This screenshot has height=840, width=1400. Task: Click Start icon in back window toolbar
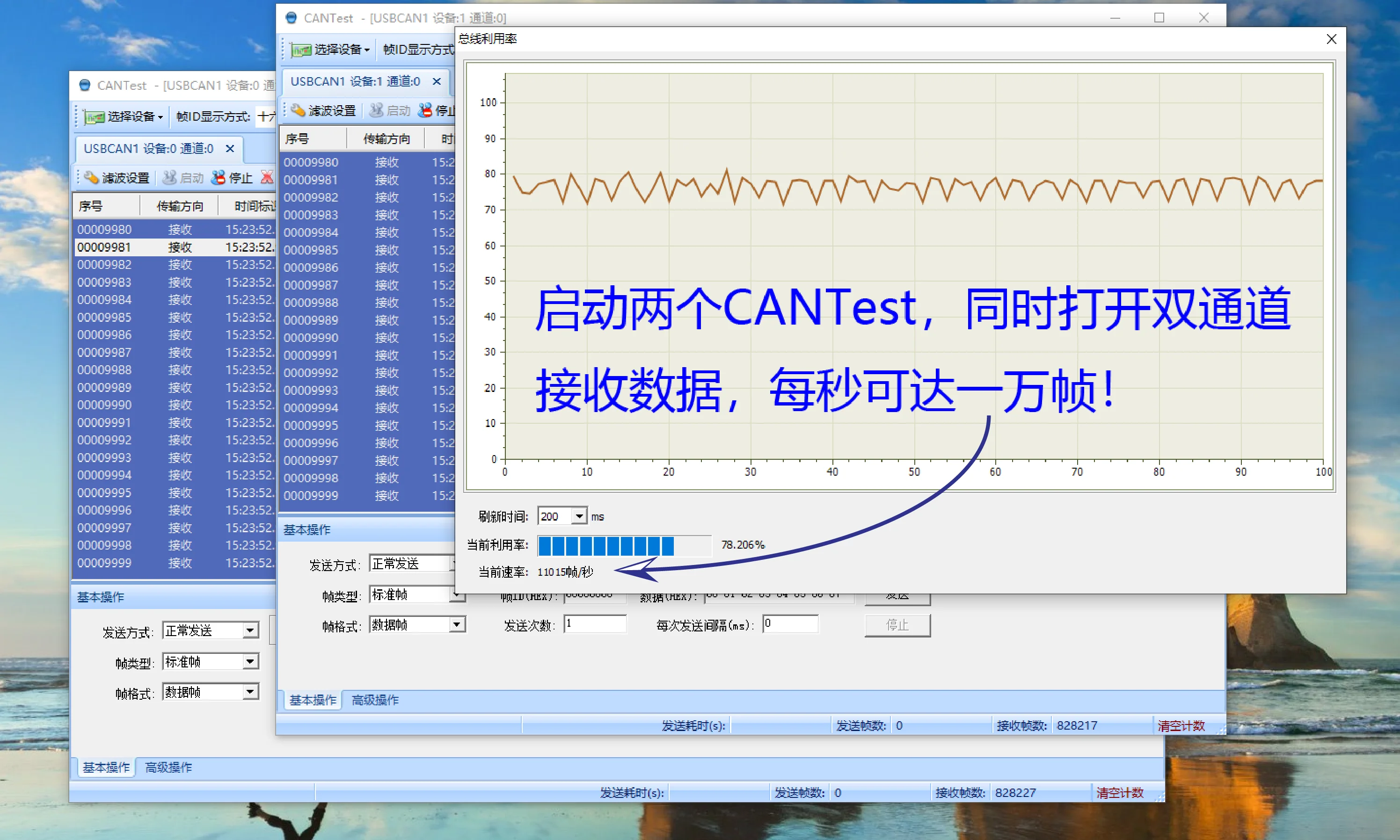pos(169,178)
